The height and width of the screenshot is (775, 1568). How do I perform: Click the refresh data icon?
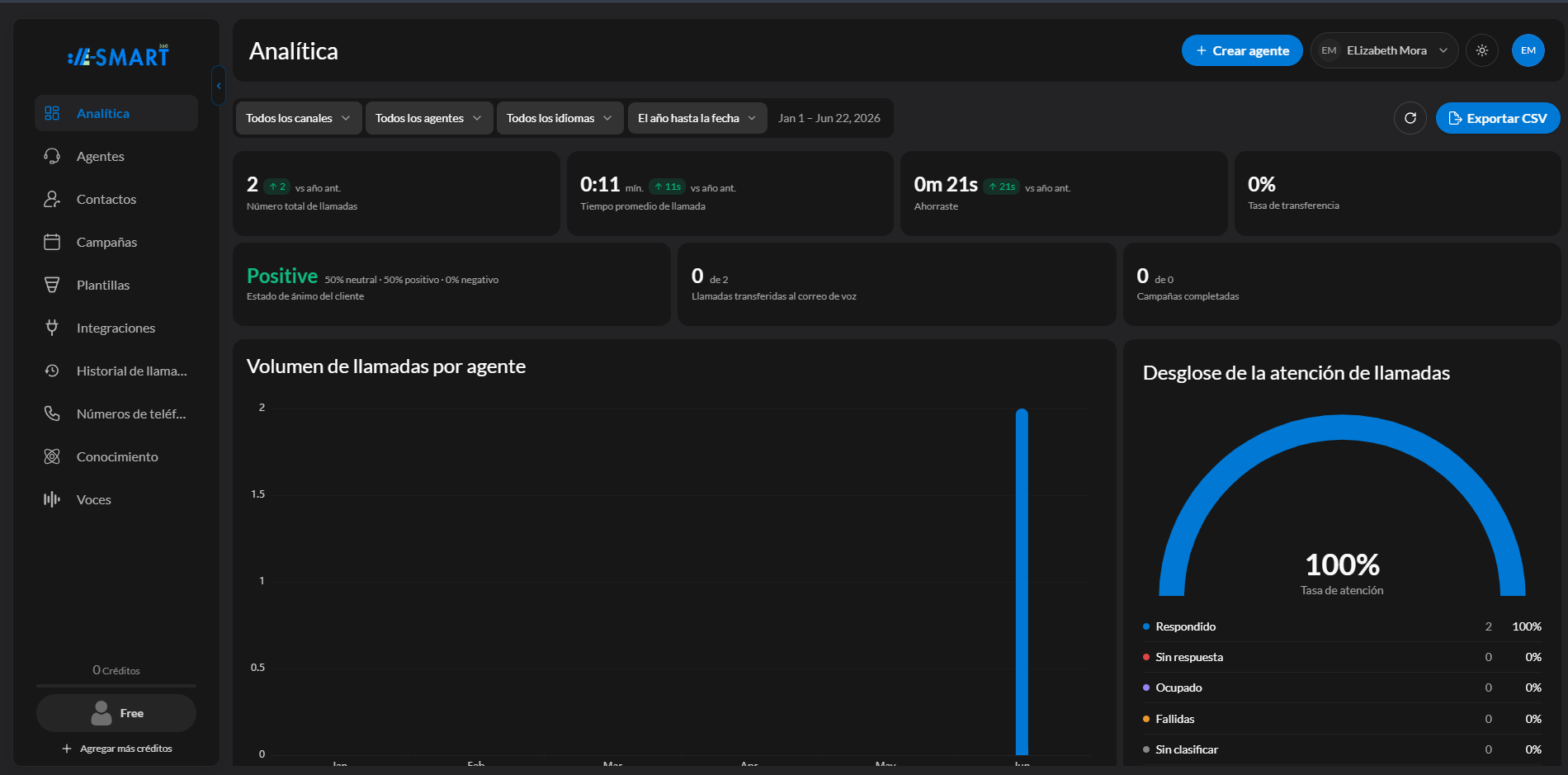pos(1410,118)
